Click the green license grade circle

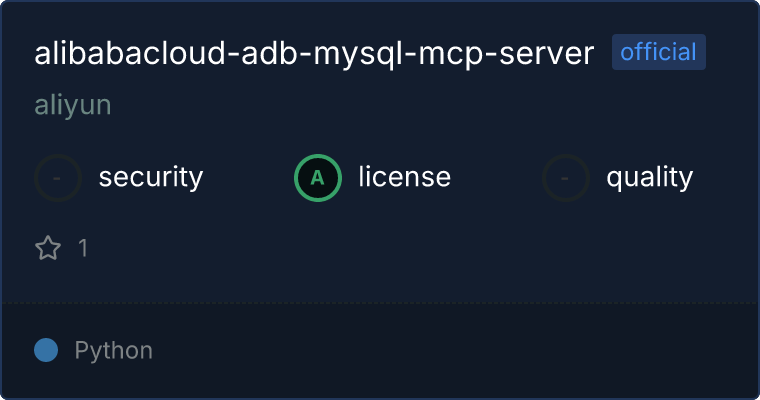pyautogui.click(x=318, y=178)
